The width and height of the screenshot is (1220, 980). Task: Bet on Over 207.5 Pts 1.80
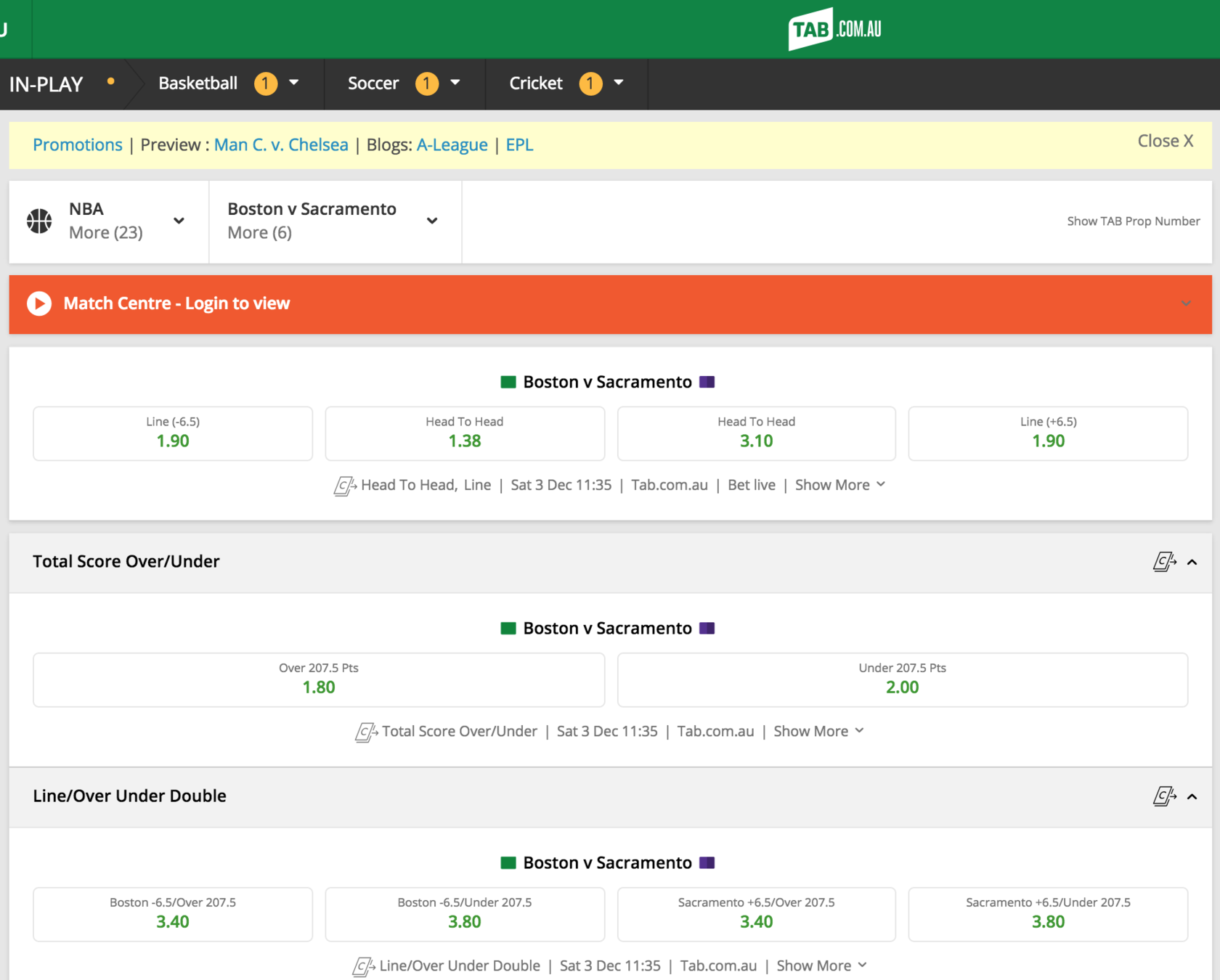[x=319, y=679]
